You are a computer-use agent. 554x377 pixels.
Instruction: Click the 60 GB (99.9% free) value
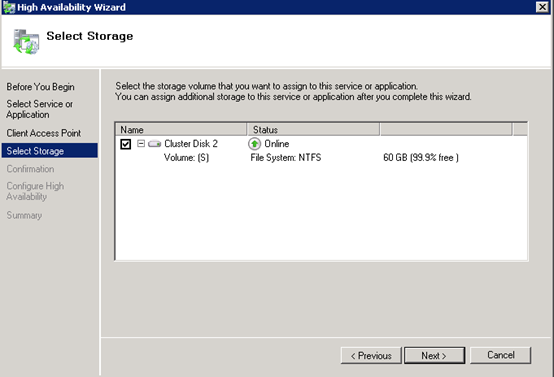coord(421,158)
